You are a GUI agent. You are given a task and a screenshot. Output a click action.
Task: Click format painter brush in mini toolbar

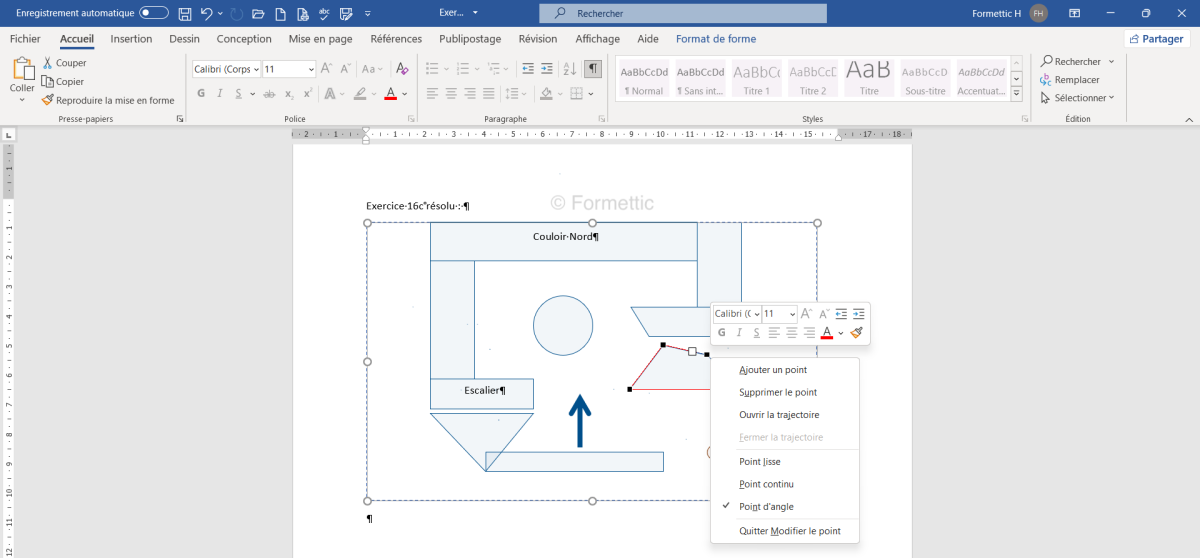pos(856,332)
